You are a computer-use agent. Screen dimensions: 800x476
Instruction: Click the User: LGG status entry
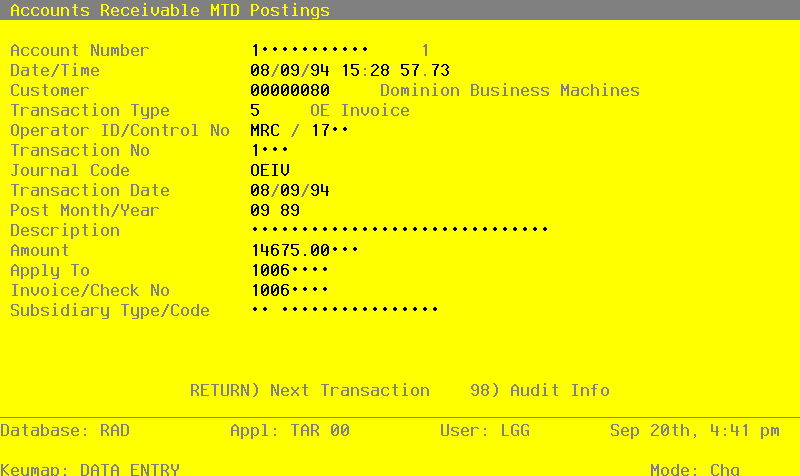(485, 431)
